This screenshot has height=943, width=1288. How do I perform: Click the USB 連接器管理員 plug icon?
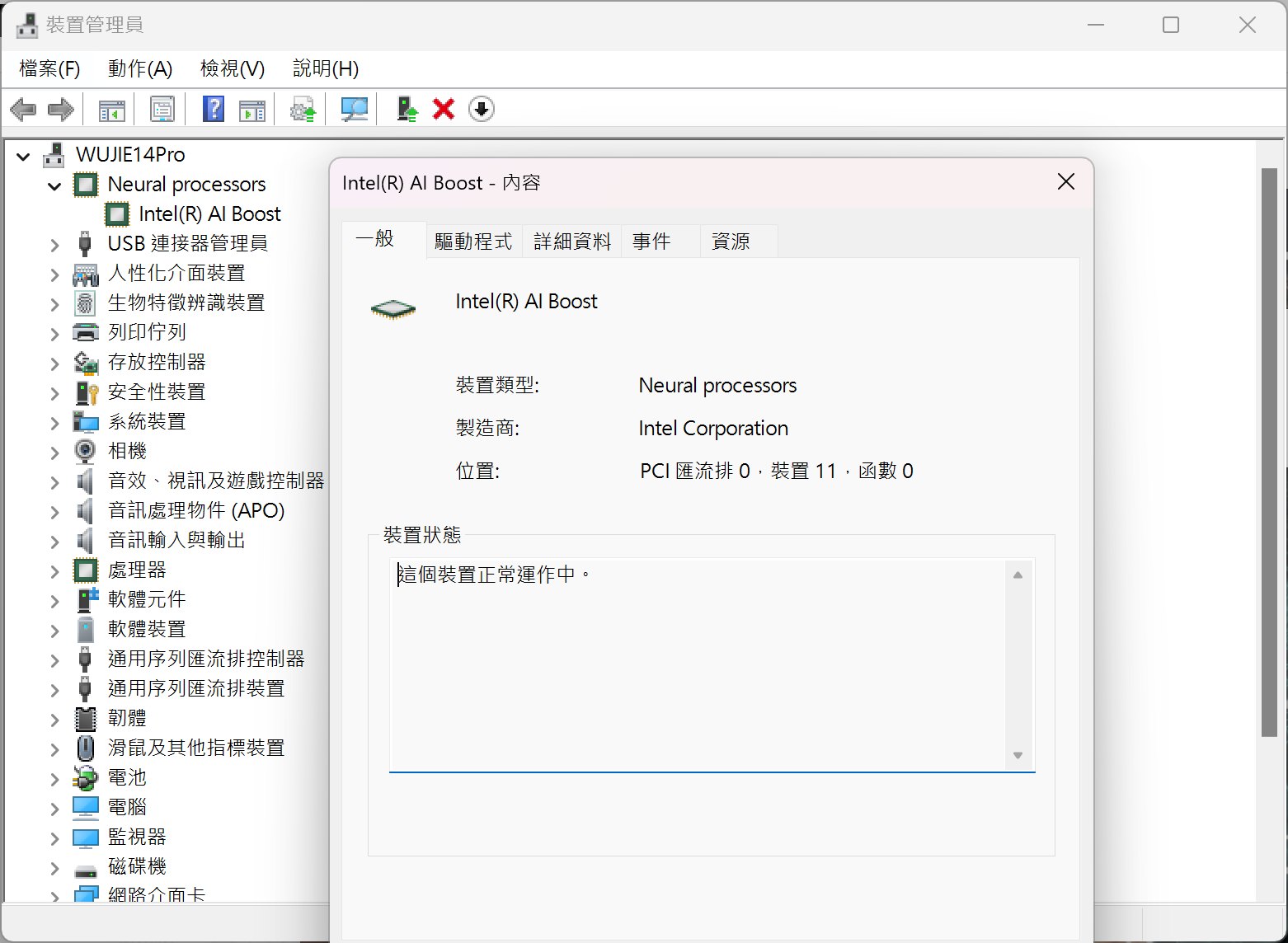coord(85,244)
